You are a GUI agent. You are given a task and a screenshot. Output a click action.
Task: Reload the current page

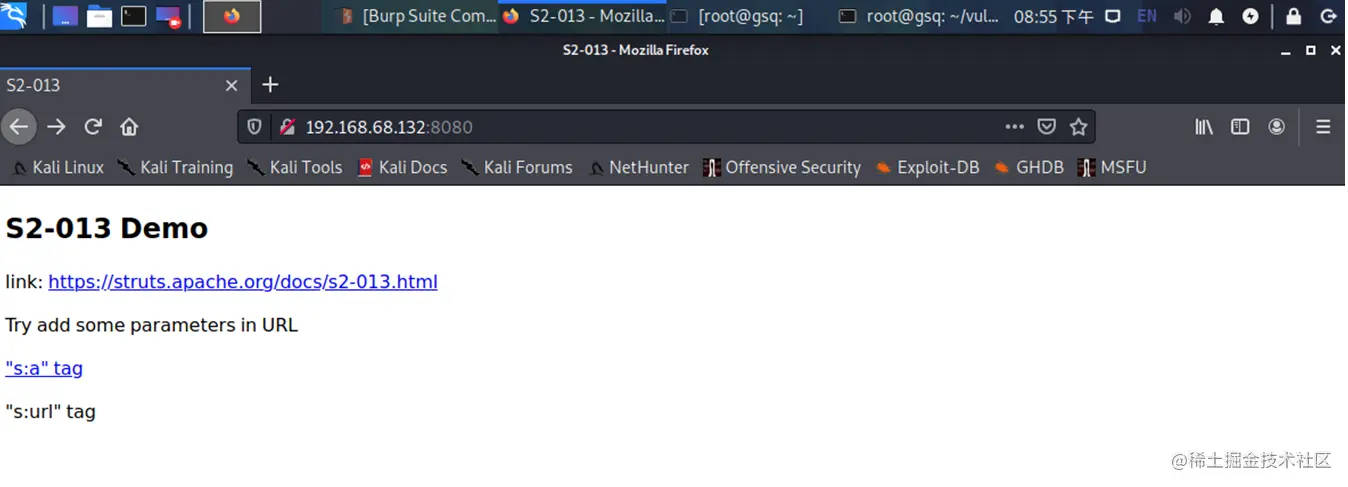93,127
